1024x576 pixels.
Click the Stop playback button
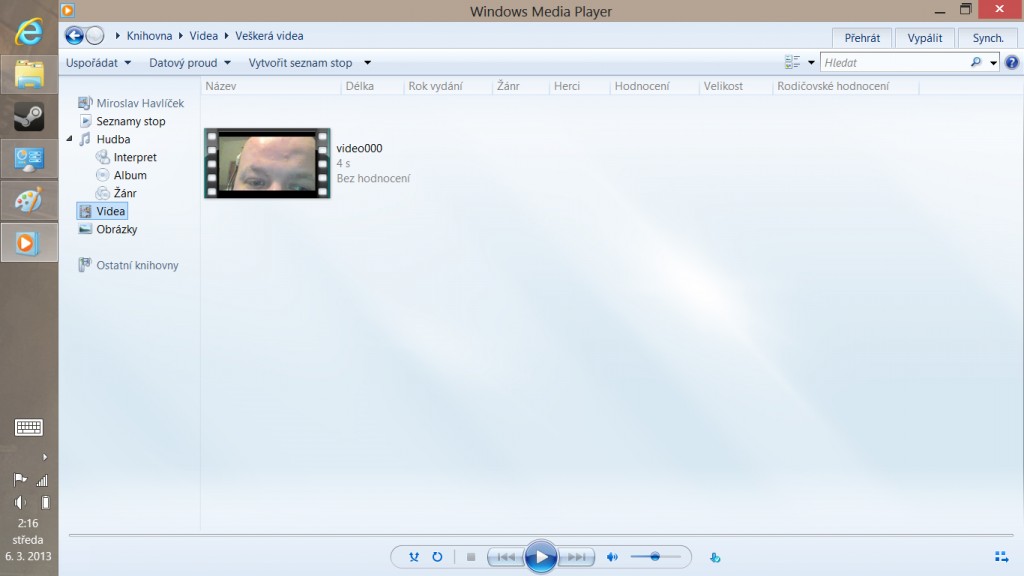click(x=471, y=557)
